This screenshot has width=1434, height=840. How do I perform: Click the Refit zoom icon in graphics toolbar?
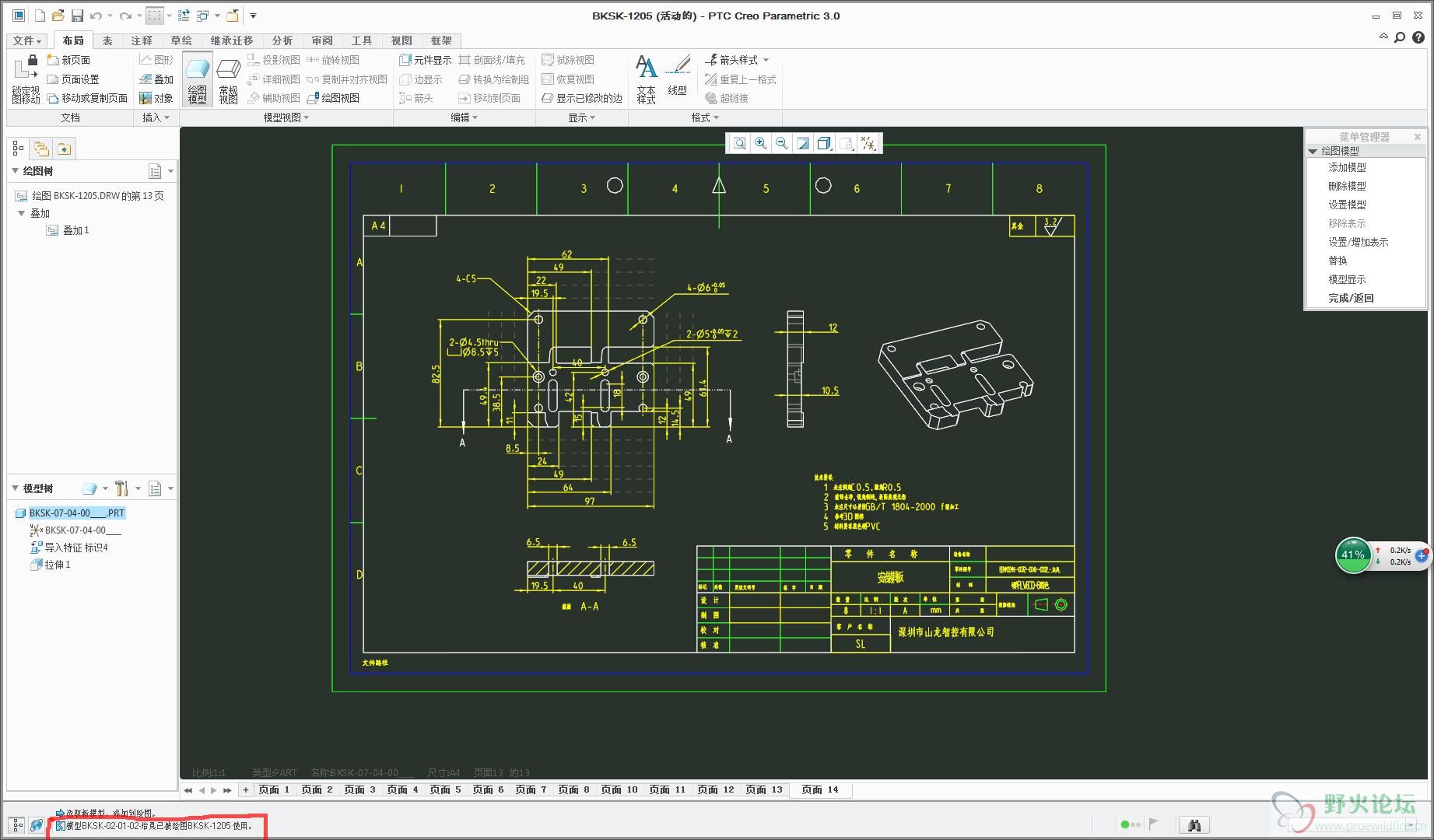coord(740,143)
